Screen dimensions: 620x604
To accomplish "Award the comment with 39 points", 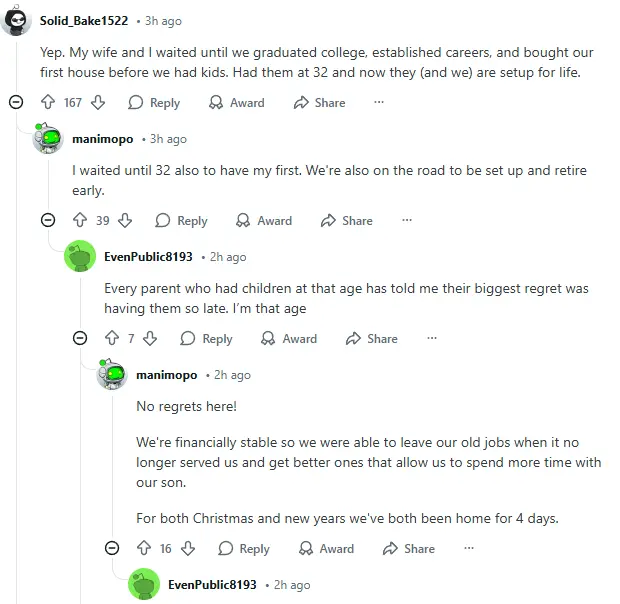I will pyautogui.click(x=264, y=220).
